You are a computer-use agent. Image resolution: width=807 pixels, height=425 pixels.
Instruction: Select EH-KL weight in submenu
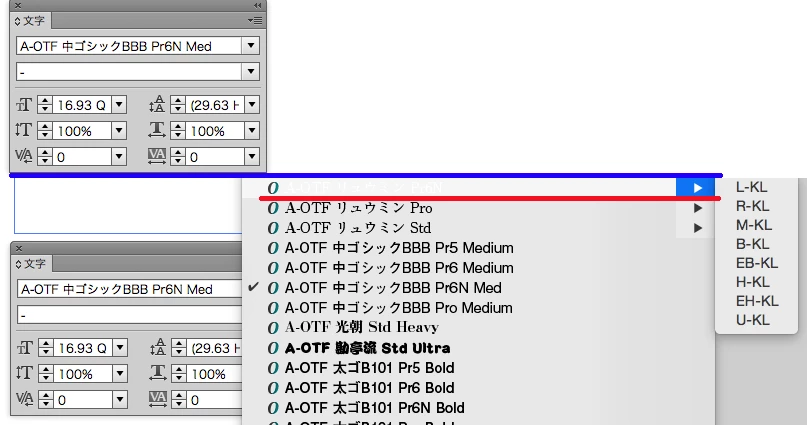tap(757, 301)
